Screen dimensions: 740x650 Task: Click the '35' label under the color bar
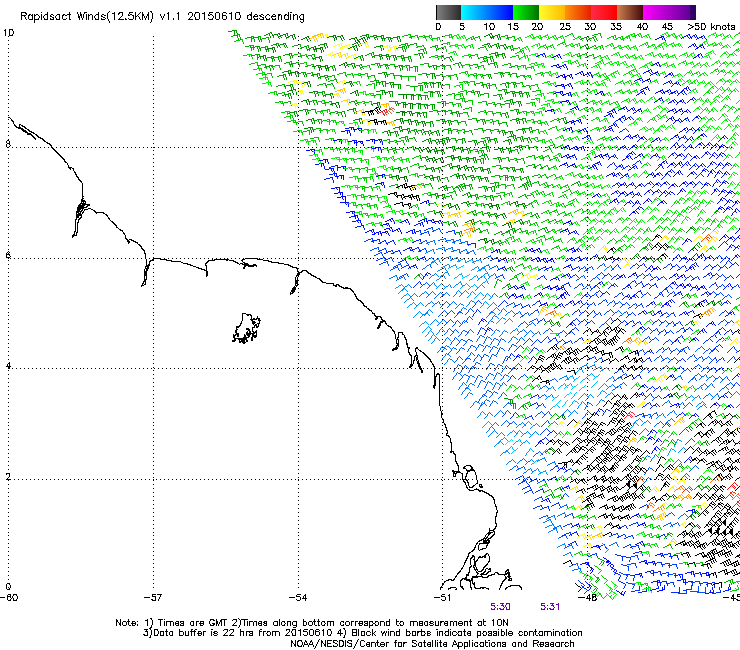tap(616, 27)
